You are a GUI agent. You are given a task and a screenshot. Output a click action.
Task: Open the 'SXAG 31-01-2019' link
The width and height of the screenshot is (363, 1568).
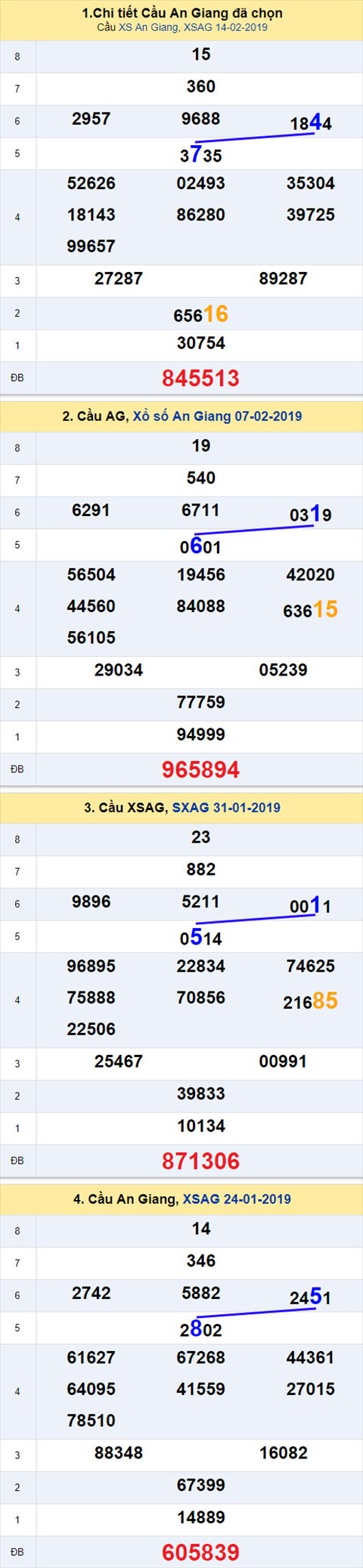[x=226, y=808]
